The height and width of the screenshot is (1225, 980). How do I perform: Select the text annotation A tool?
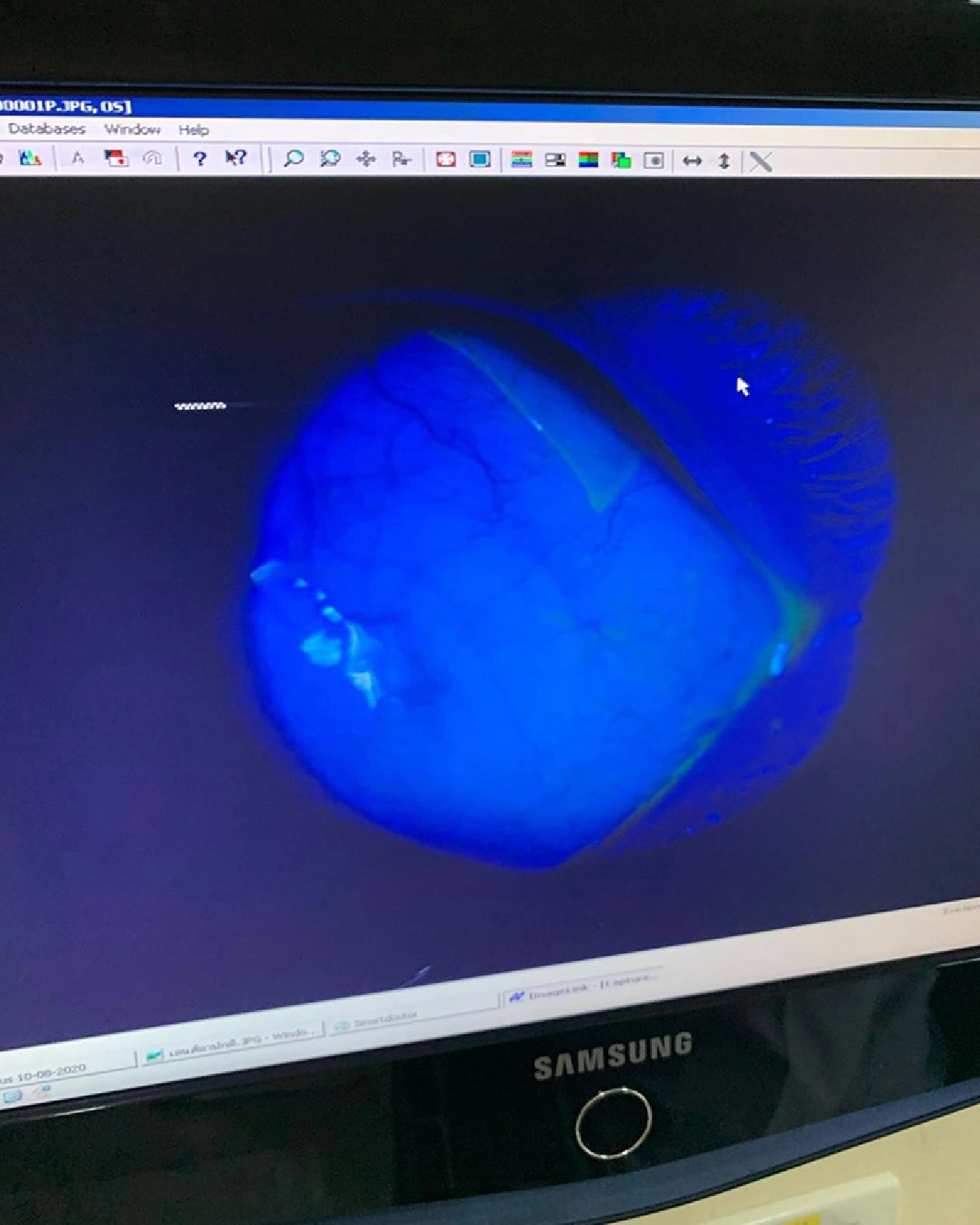[x=78, y=158]
